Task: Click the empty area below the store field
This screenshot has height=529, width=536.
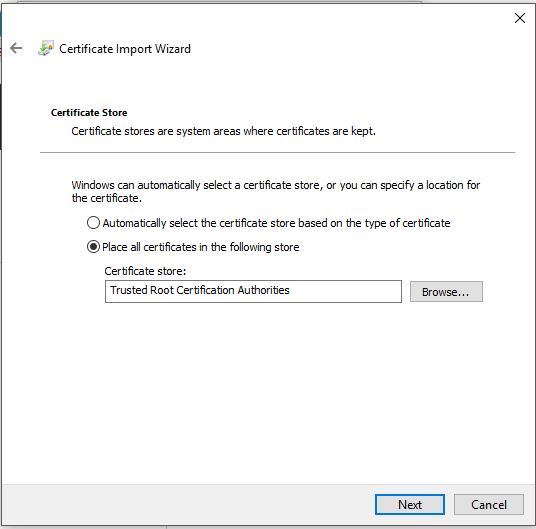Action: pos(267,393)
